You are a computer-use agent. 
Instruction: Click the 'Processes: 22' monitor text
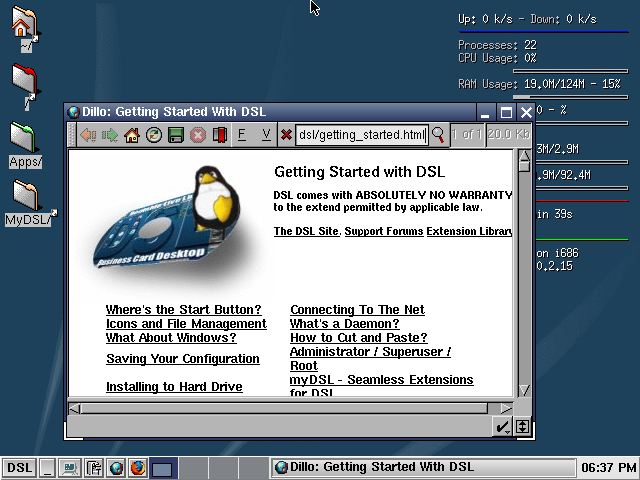497,44
